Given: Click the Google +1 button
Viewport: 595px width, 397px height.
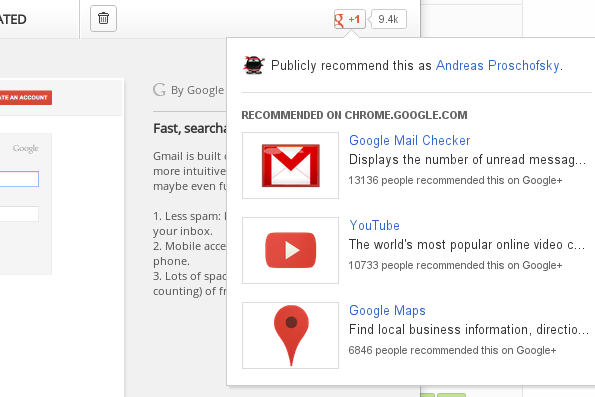Looking at the screenshot, I should [x=349, y=19].
